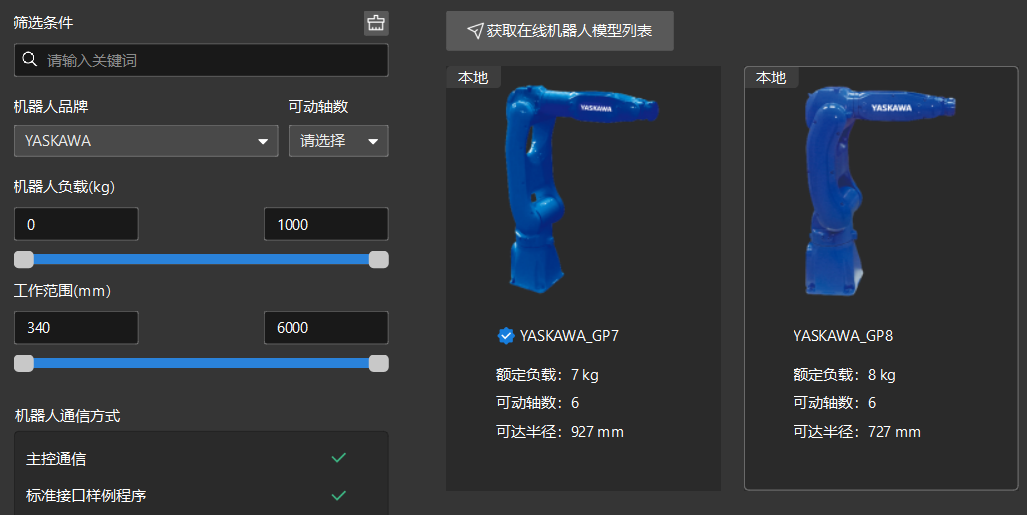Click the keyword search input field
Viewport: 1027px width, 515px height.
pos(201,60)
